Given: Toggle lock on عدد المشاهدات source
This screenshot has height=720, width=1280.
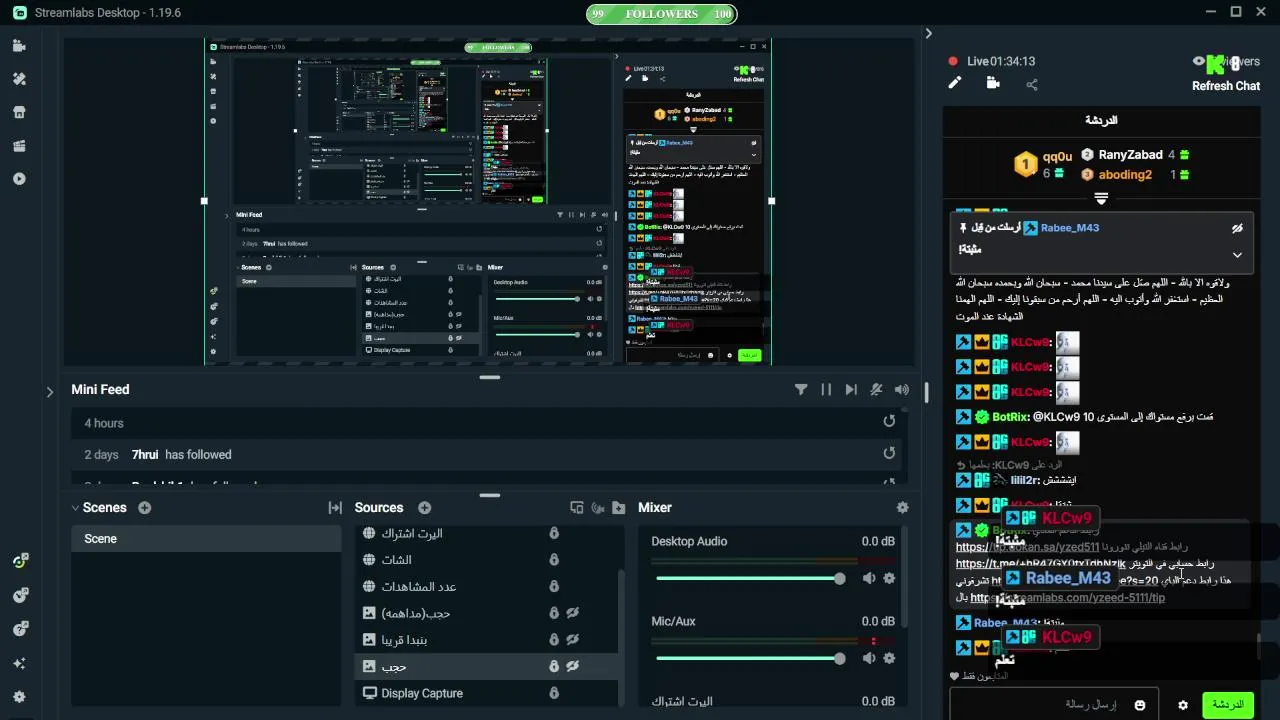Looking at the screenshot, I should coord(554,586).
